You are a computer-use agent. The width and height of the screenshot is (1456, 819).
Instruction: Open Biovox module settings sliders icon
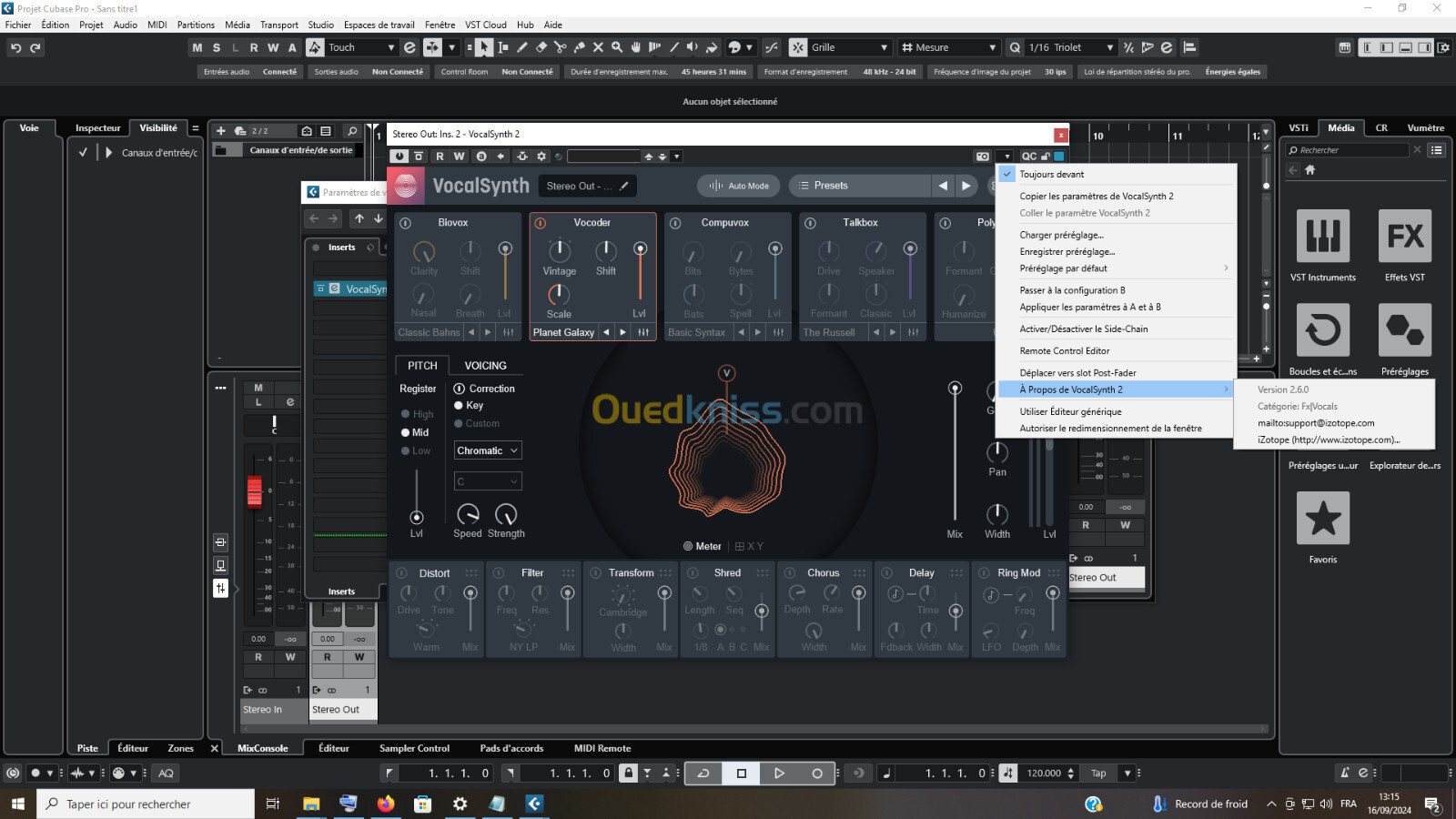[508, 332]
